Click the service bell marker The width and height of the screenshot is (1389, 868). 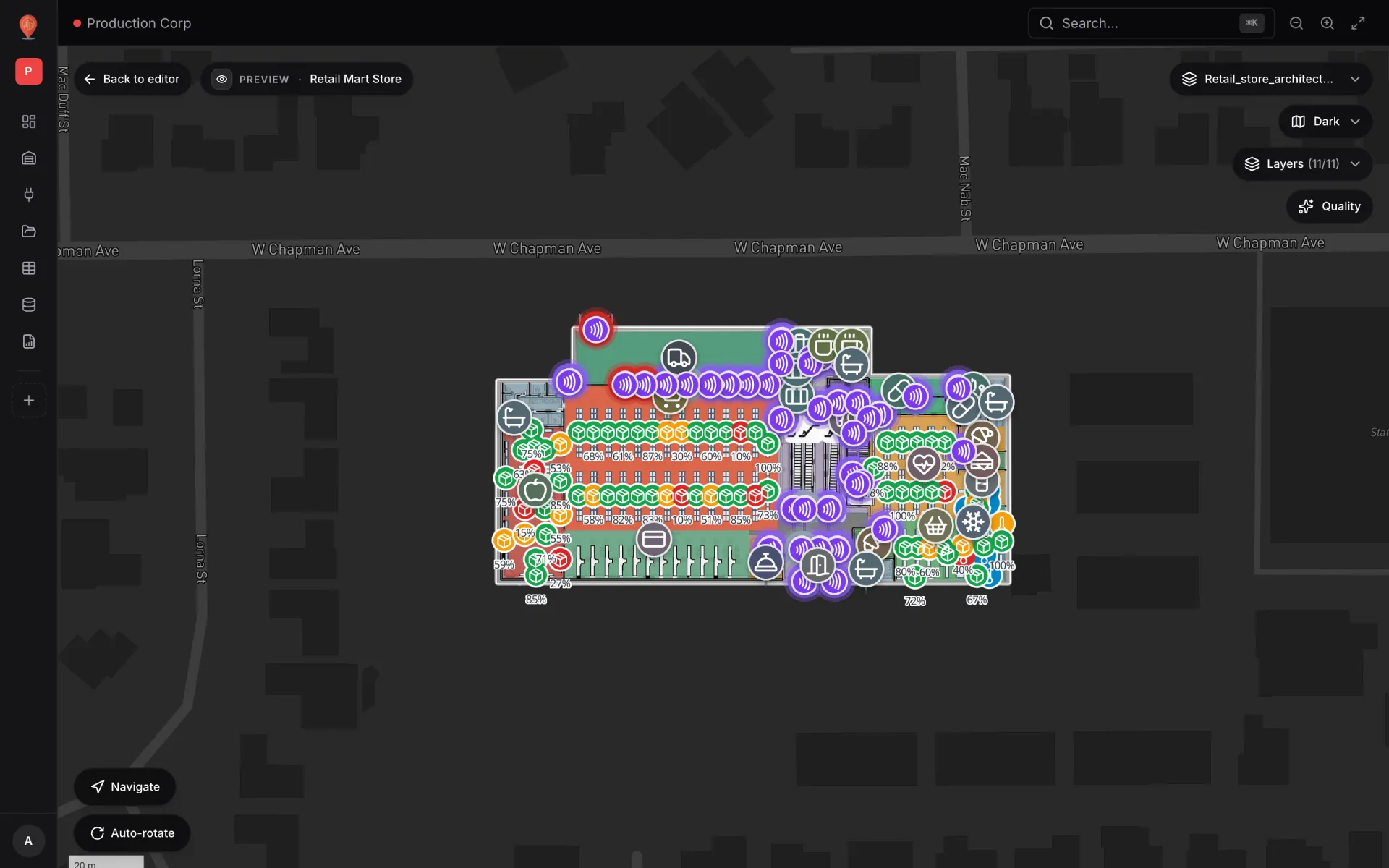point(765,563)
